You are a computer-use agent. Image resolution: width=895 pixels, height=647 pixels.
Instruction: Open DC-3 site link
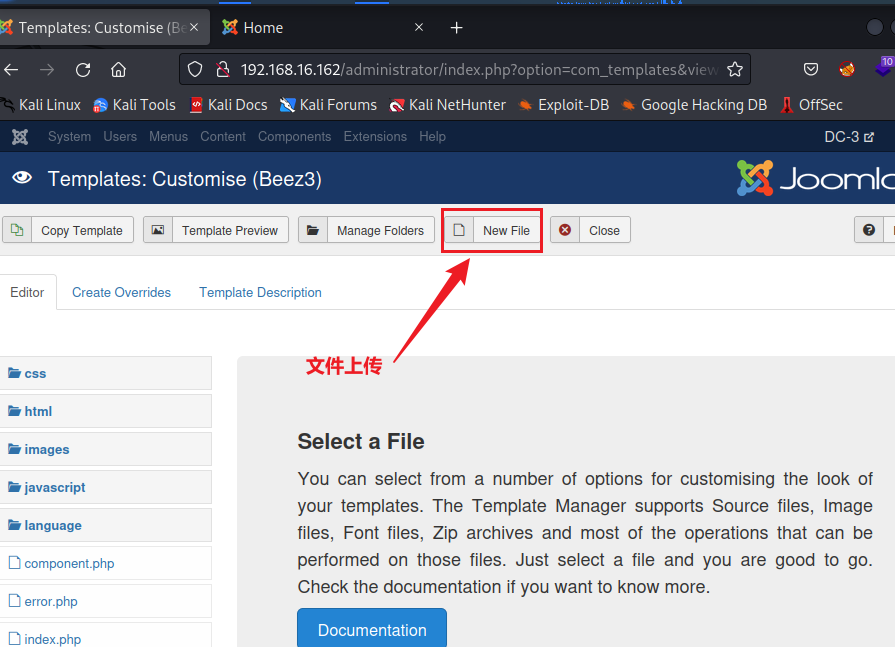tap(849, 137)
